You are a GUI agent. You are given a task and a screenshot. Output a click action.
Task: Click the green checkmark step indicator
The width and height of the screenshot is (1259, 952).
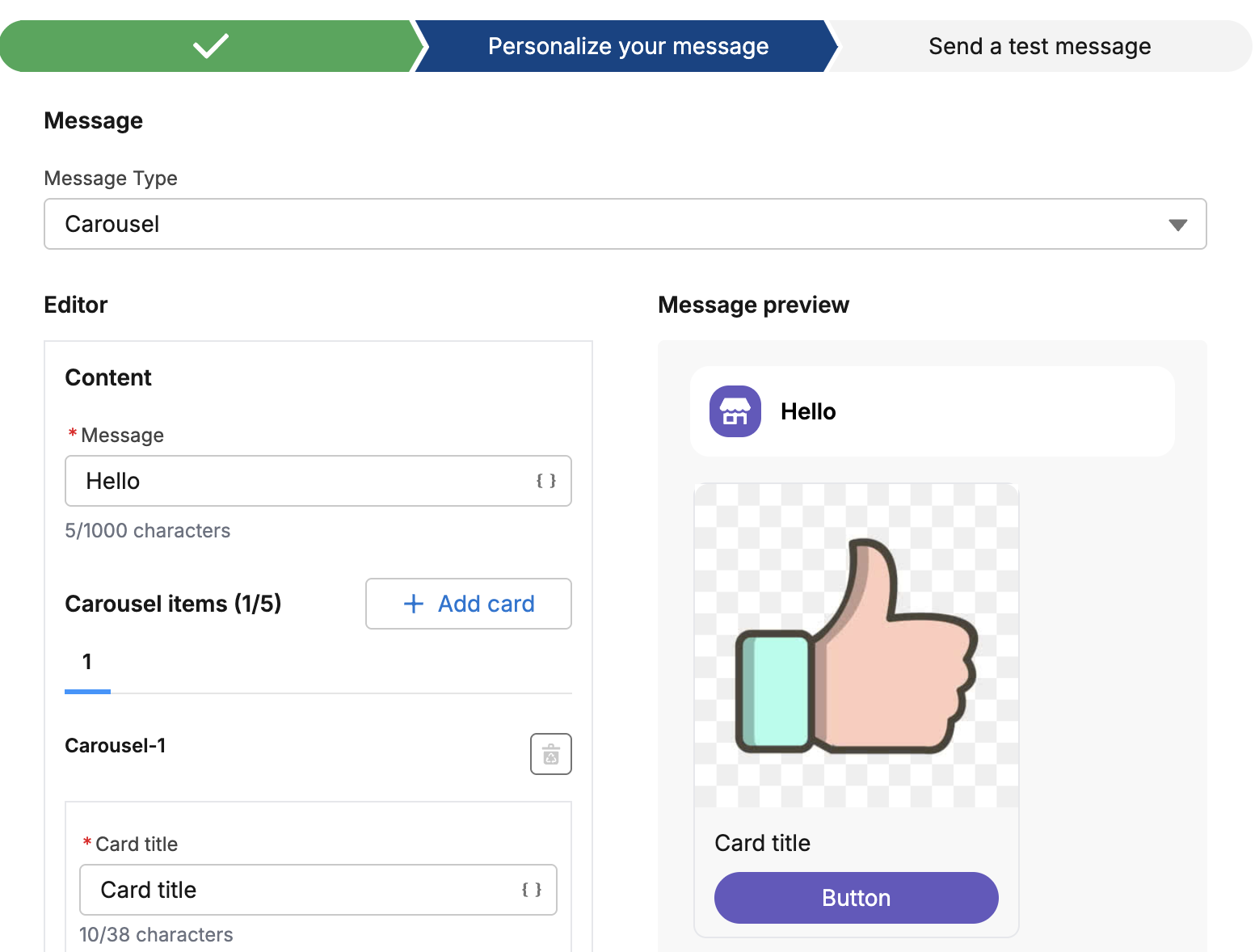209,46
